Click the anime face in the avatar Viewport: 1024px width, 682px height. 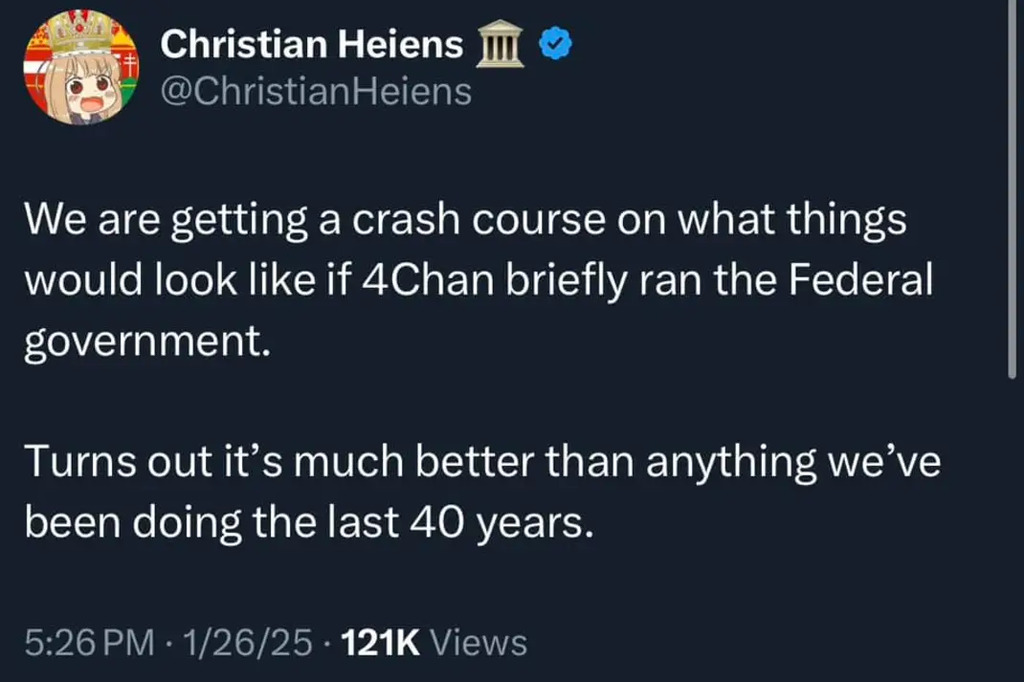[x=87, y=92]
